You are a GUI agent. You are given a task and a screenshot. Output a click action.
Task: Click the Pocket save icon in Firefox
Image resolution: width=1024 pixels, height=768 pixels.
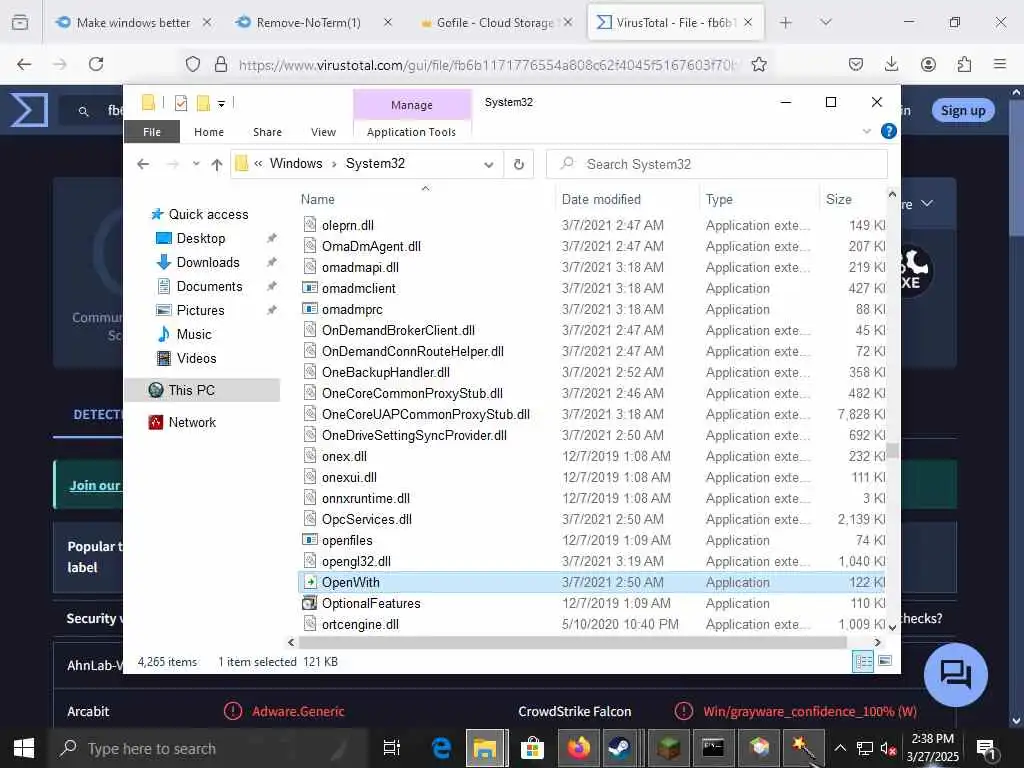(856, 64)
